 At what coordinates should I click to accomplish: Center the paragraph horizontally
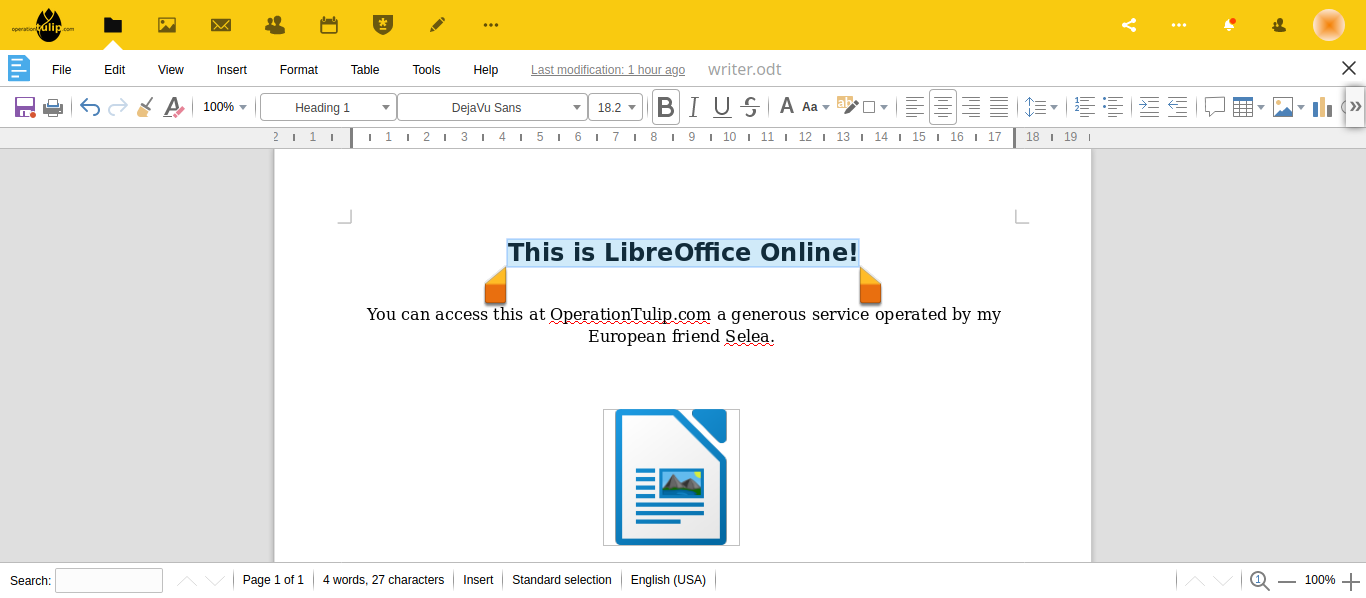pyautogui.click(x=942, y=107)
